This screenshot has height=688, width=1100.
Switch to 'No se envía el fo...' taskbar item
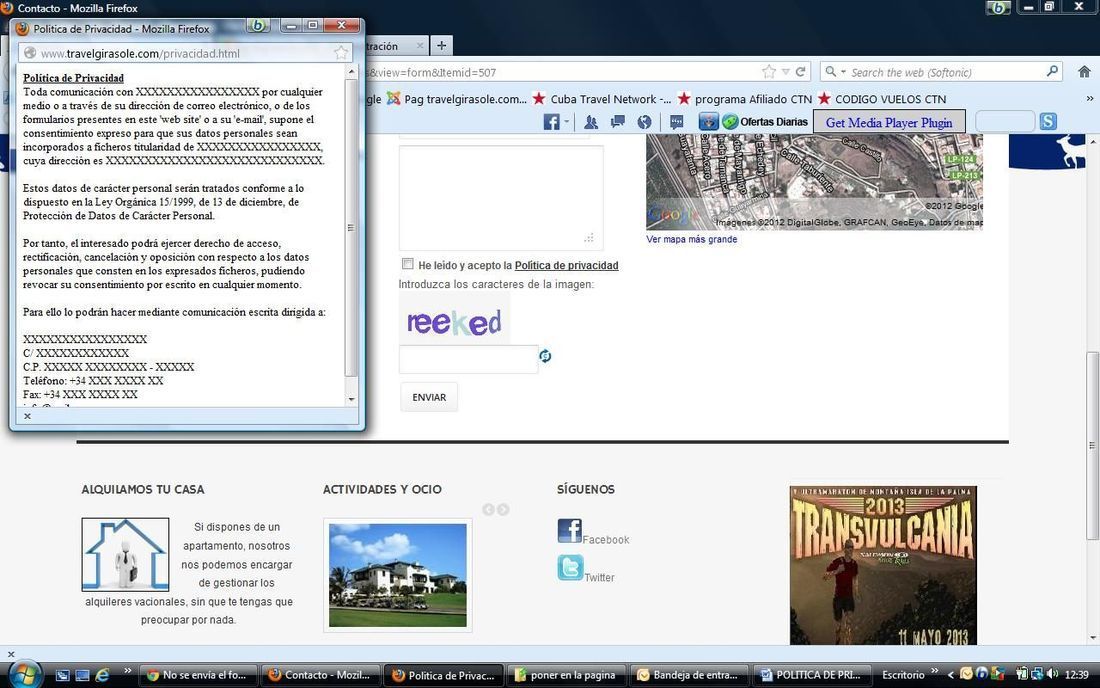199,675
